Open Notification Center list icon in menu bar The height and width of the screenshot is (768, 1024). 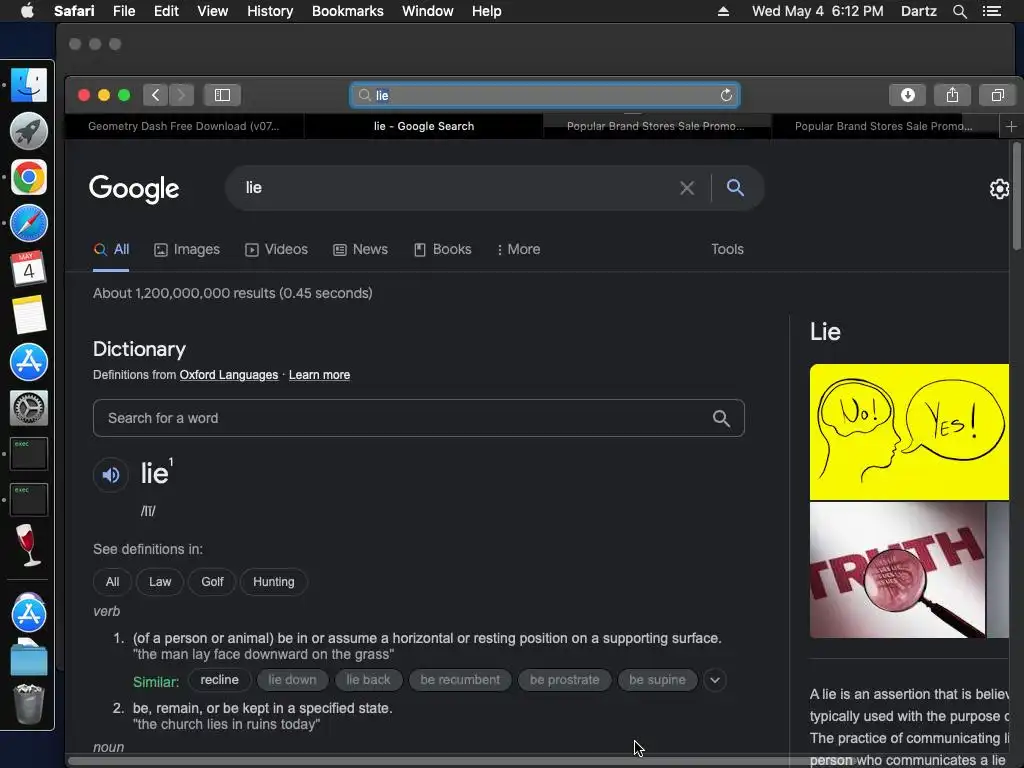pyautogui.click(x=992, y=11)
